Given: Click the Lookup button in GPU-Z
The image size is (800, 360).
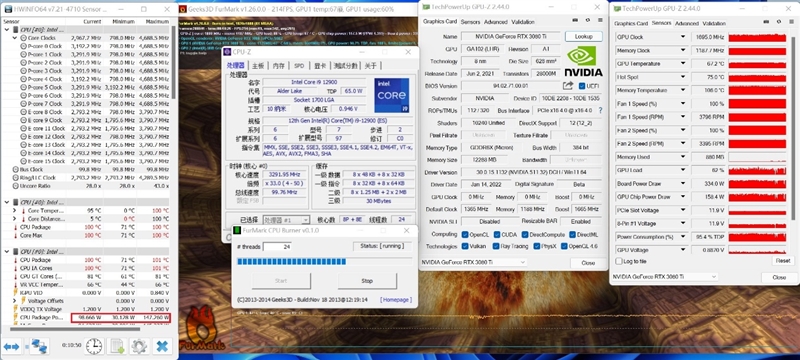Looking at the screenshot, I should pyautogui.click(x=584, y=37).
